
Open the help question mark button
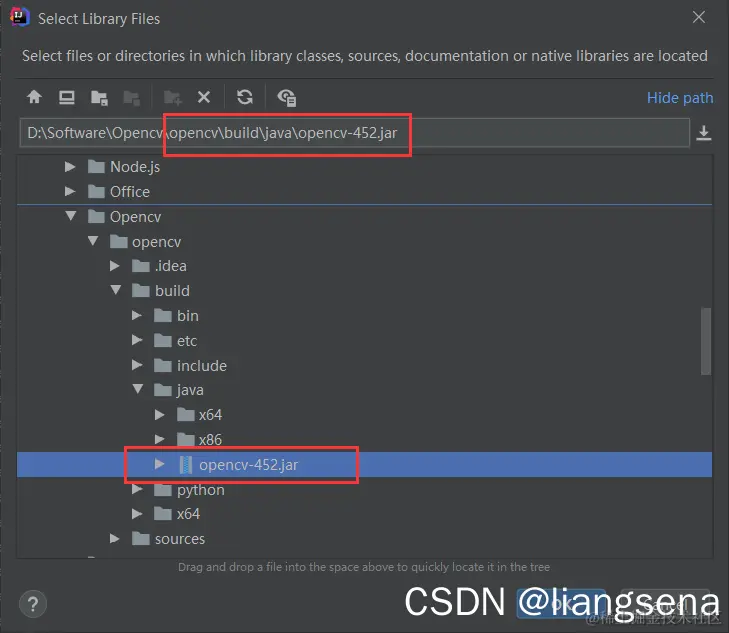click(x=33, y=604)
